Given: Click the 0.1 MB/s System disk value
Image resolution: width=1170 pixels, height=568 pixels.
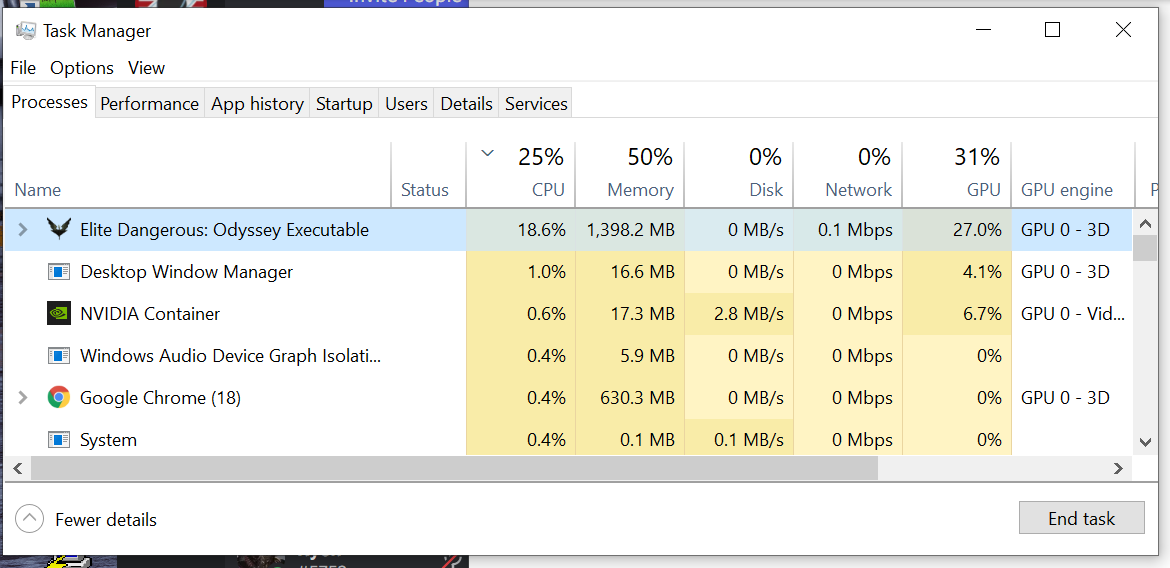Looking at the screenshot, I should 749,440.
